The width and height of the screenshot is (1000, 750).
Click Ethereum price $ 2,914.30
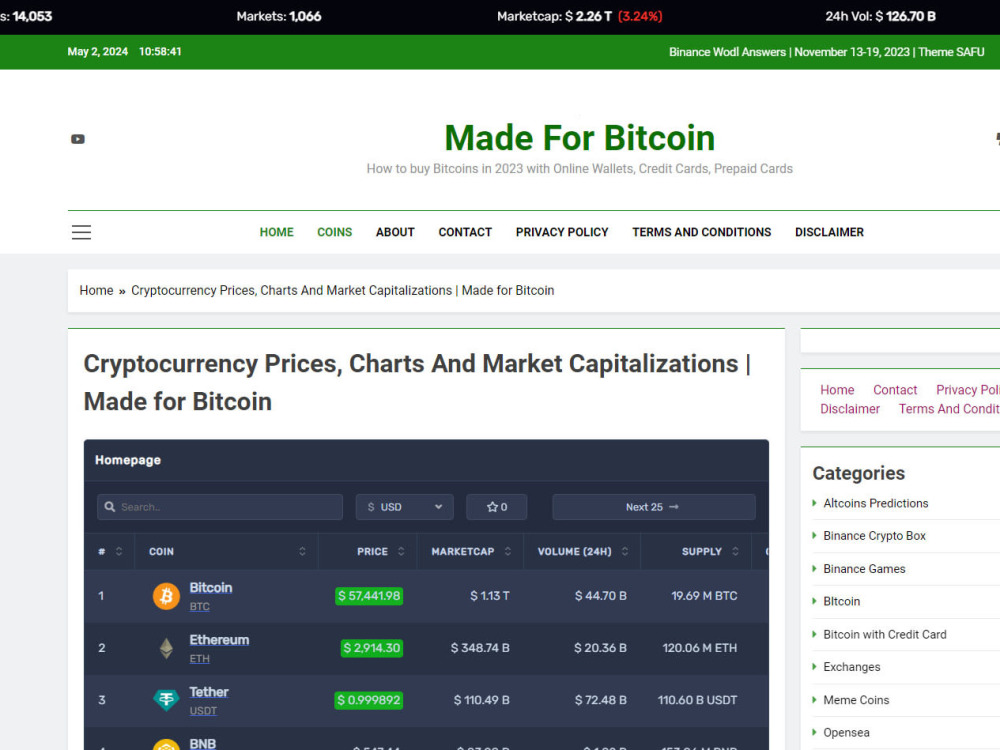pos(372,649)
